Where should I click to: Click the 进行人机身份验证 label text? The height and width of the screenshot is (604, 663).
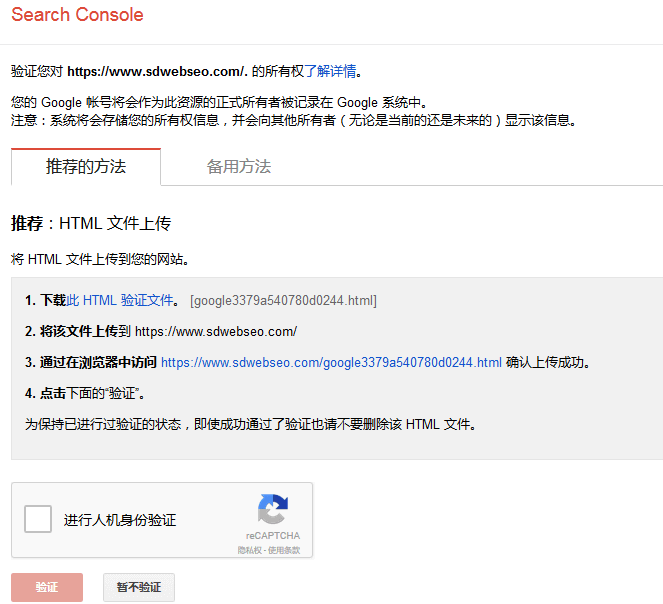120,520
